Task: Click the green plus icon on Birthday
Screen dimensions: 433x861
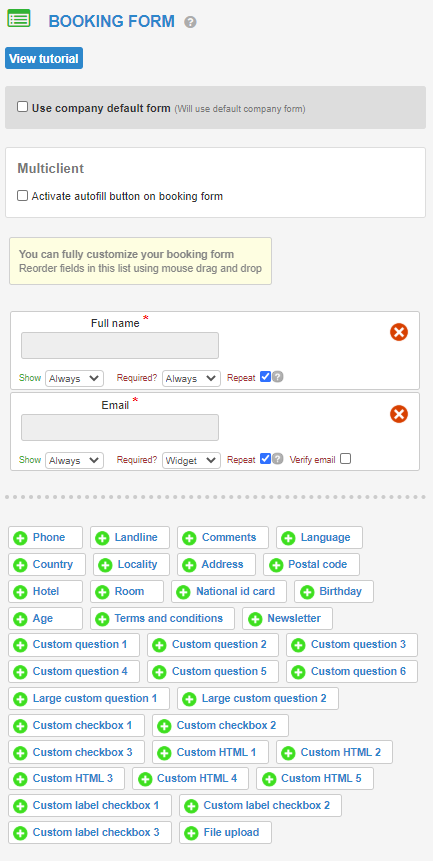Action: [307, 592]
